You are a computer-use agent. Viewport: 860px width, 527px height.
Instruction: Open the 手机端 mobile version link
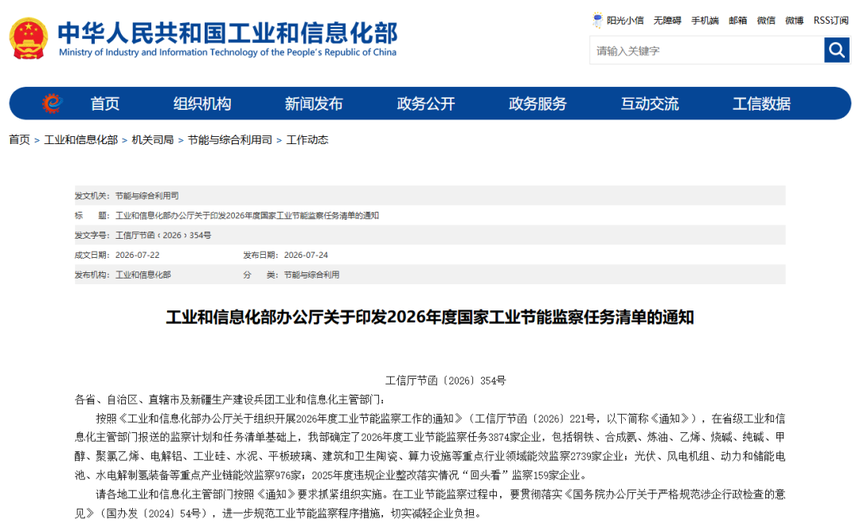(705, 21)
